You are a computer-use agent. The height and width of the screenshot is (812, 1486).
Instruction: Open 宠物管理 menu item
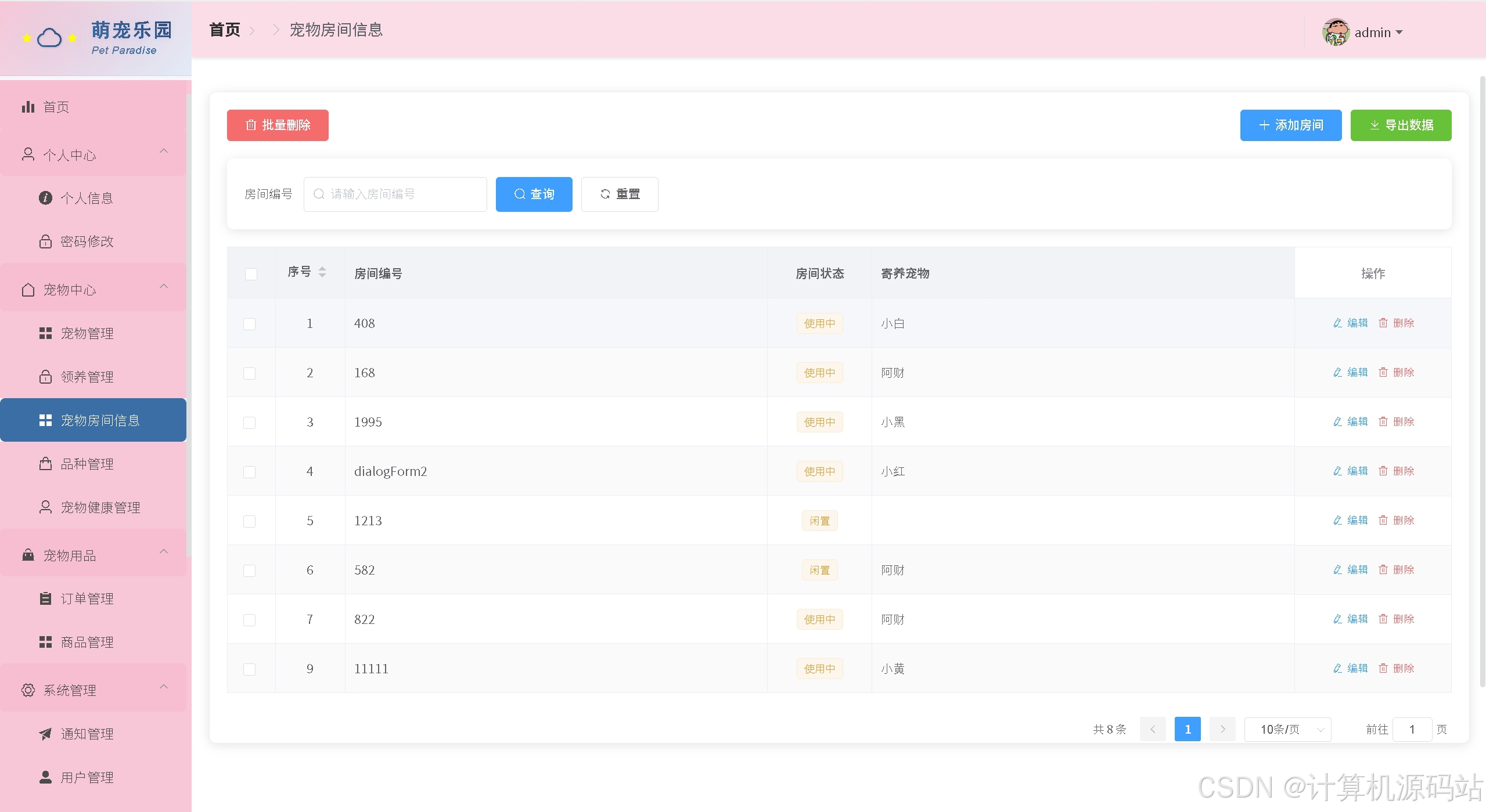tap(93, 333)
